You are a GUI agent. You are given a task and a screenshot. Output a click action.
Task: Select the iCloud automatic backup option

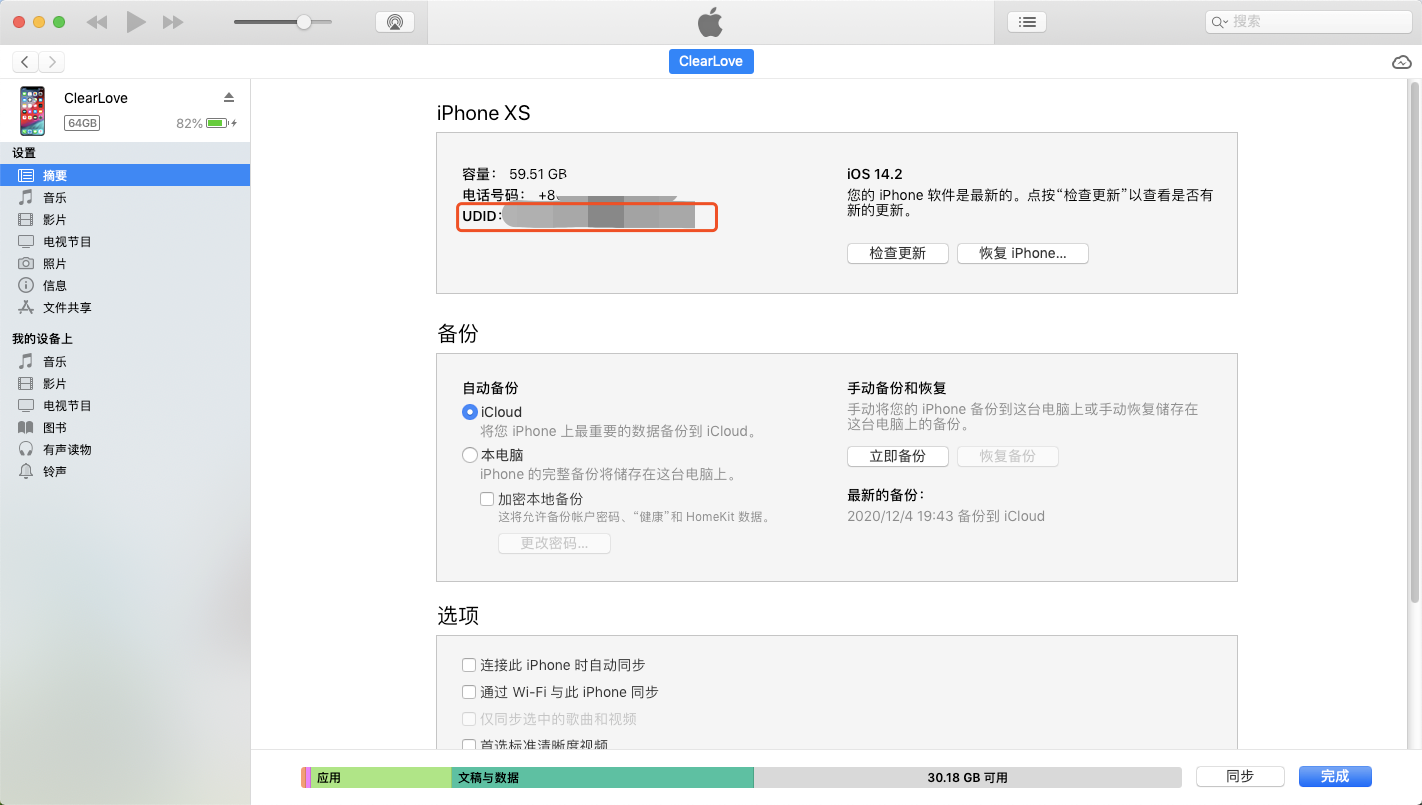coord(470,412)
